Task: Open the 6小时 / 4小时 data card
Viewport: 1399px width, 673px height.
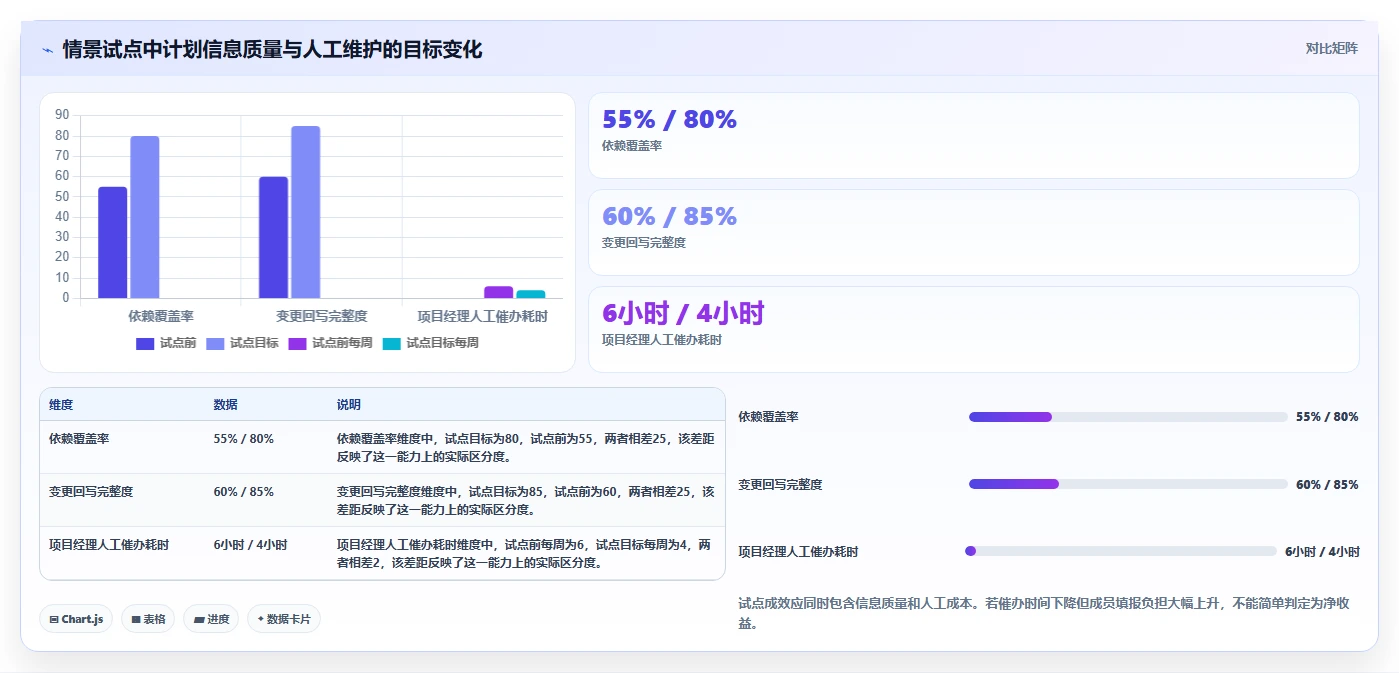Action: point(974,330)
